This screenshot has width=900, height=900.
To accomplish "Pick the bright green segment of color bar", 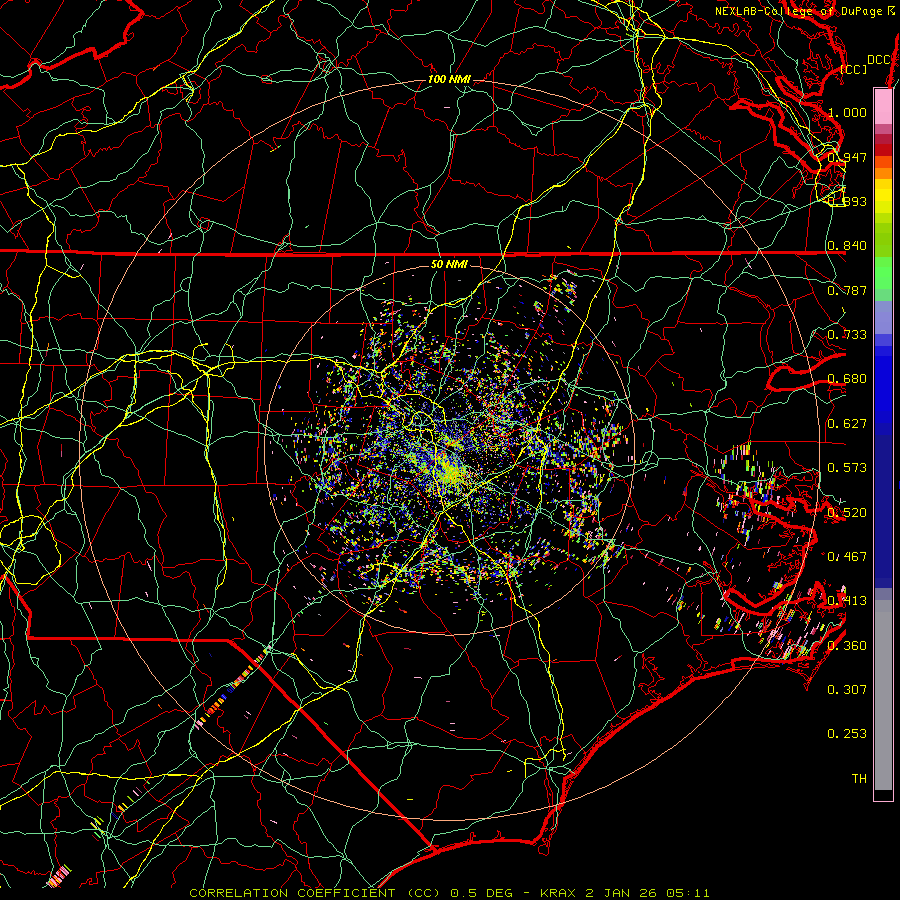I will (883, 273).
